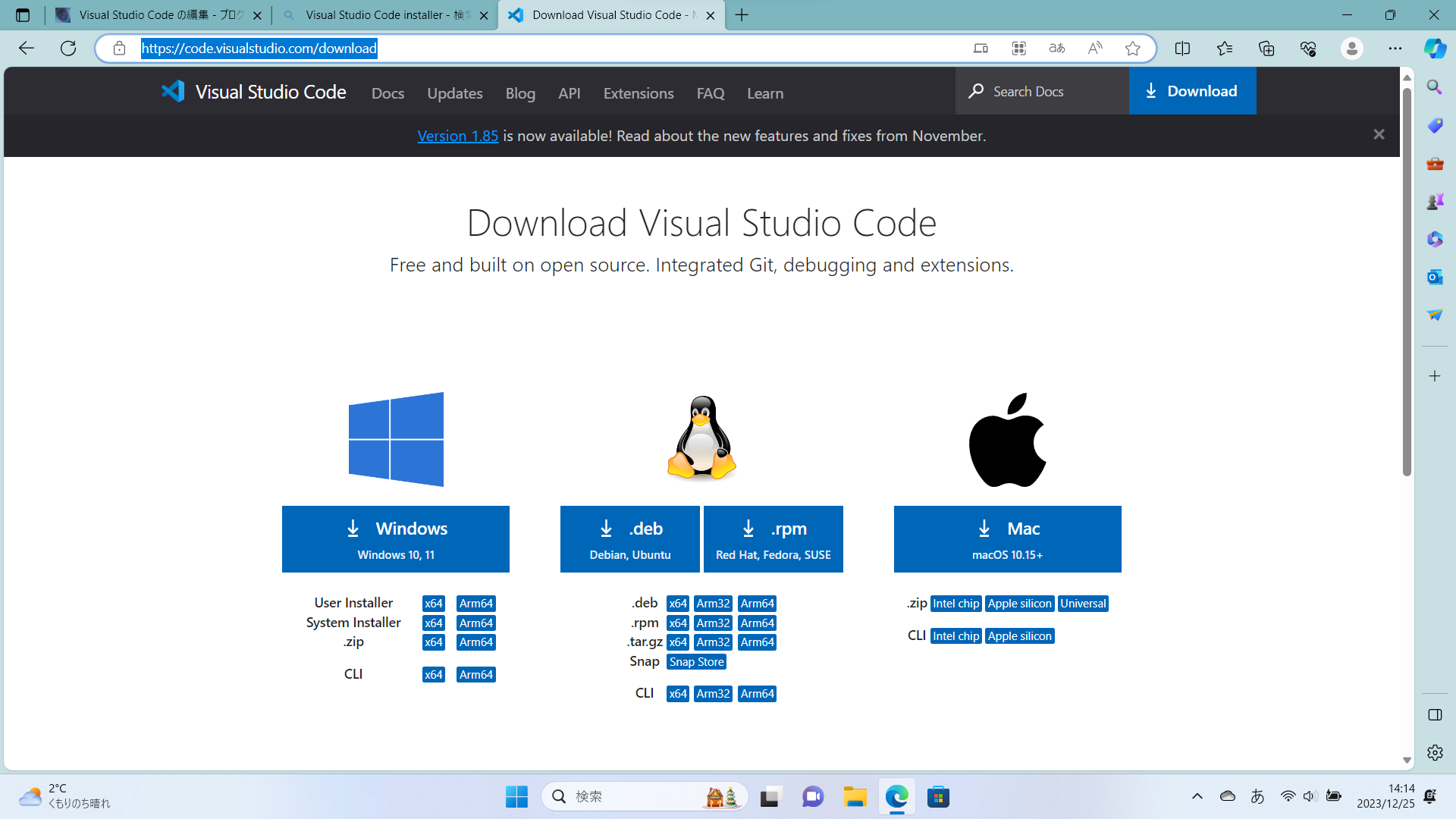The height and width of the screenshot is (819, 1456).
Task: Download the .rpm Red Hat package
Action: click(x=773, y=539)
